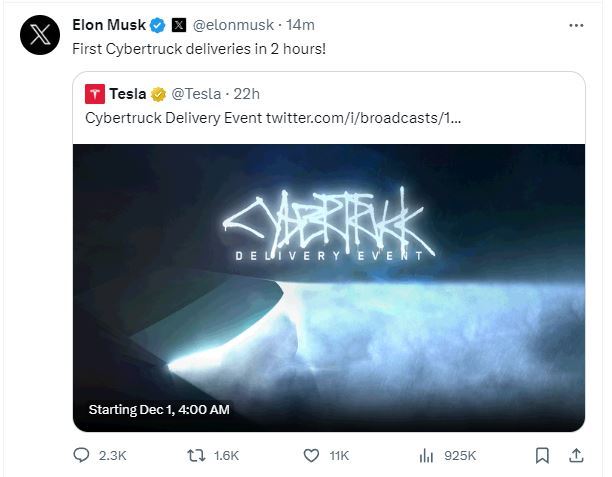Open the Cybertruck Delivery Event broadcast thumbnail
Viewport: 612px width, 477px height.
(x=329, y=290)
